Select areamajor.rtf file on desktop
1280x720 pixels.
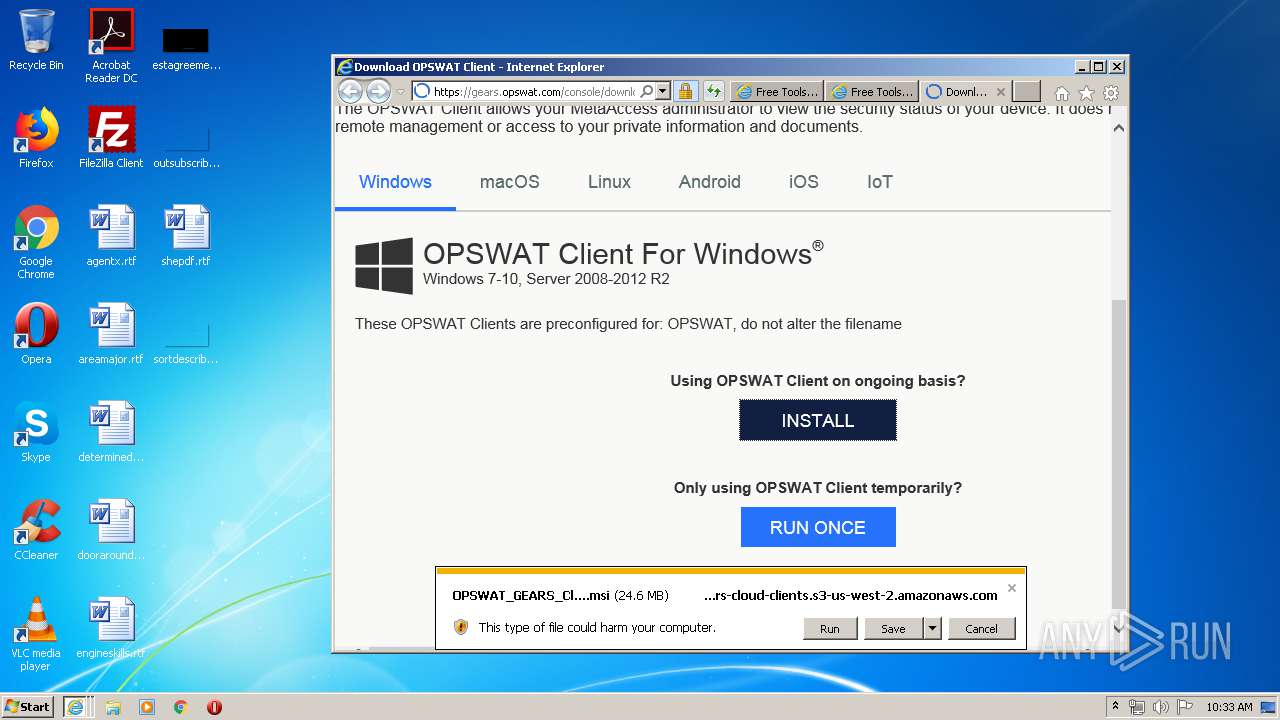(111, 334)
